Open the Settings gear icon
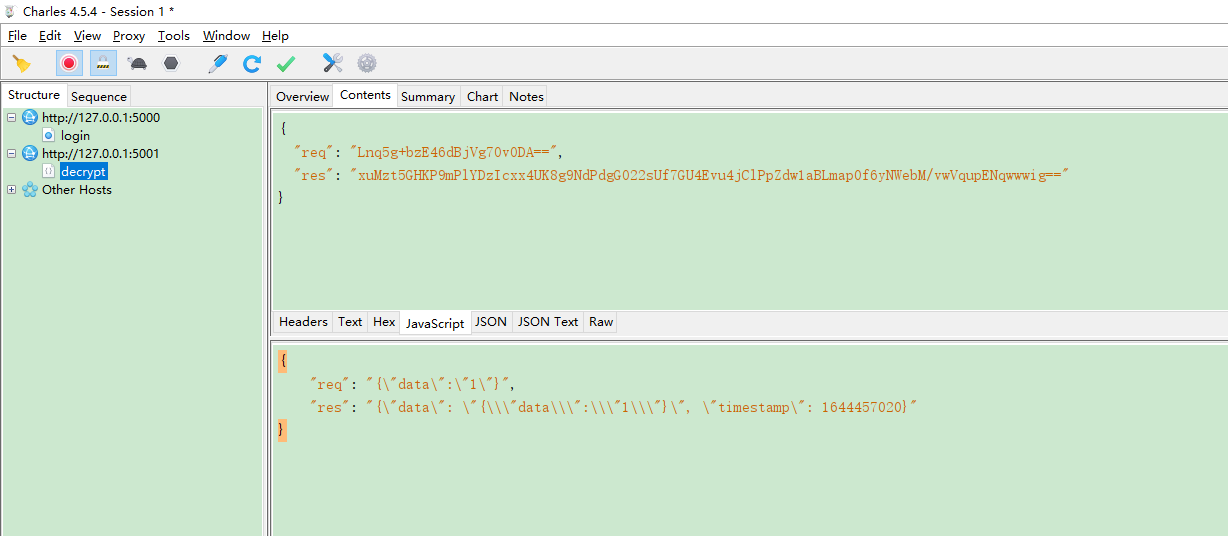 coord(367,64)
